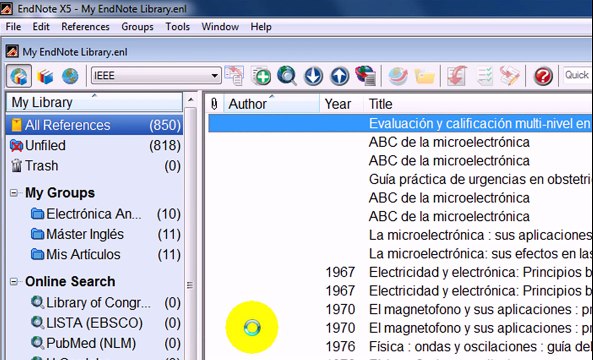Click the Insert Citation icon
593x360 pixels.
[456, 76]
